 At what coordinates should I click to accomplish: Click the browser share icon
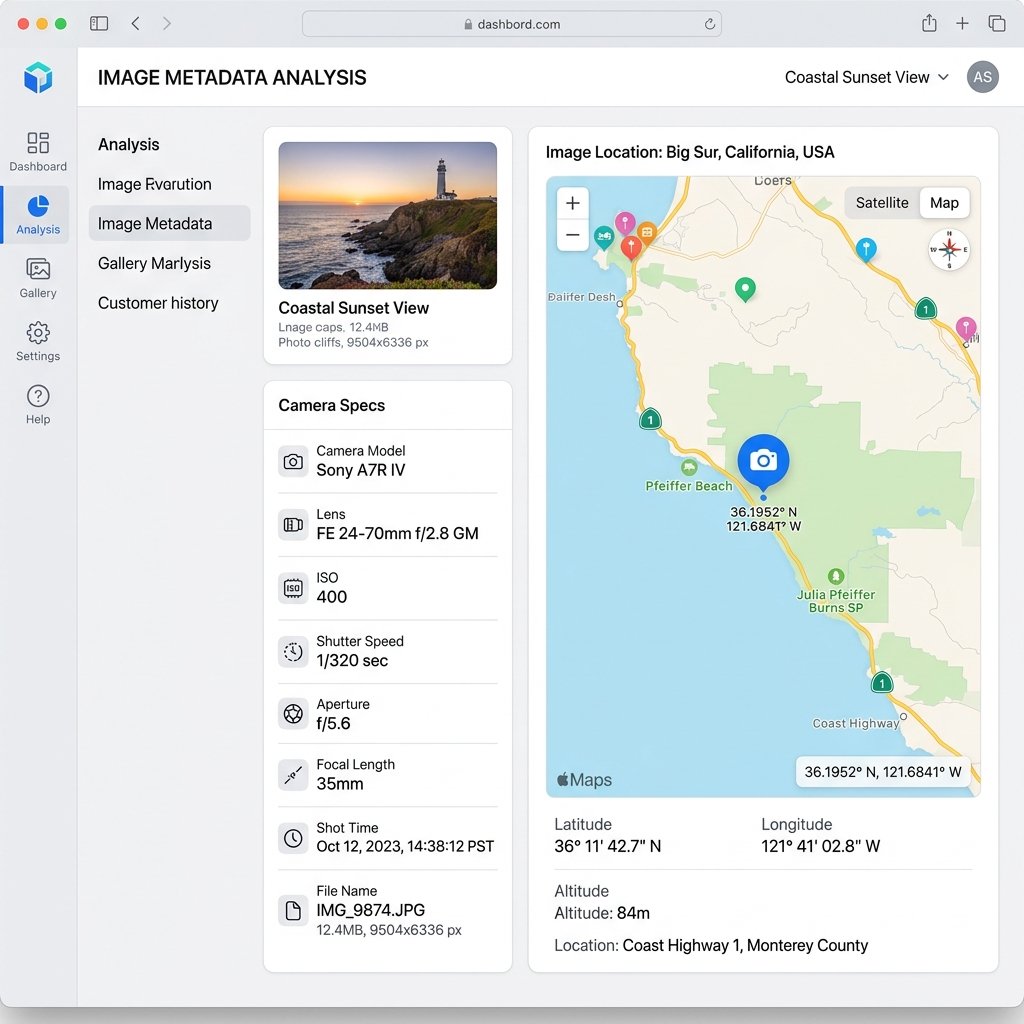(929, 24)
